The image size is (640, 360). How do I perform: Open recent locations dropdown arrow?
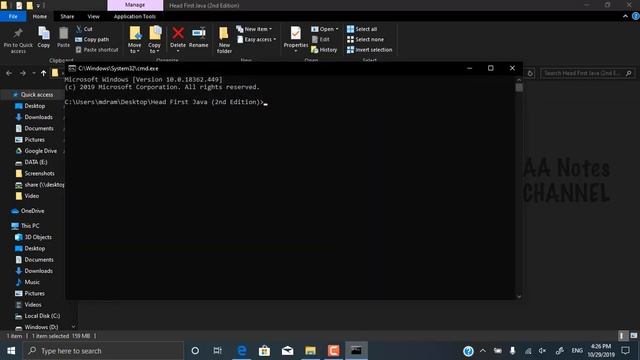pos(33,73)
